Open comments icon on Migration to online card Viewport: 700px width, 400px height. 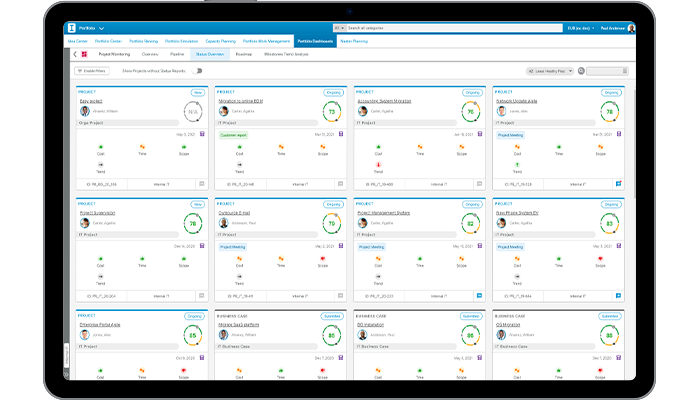[x=340, y=184]
